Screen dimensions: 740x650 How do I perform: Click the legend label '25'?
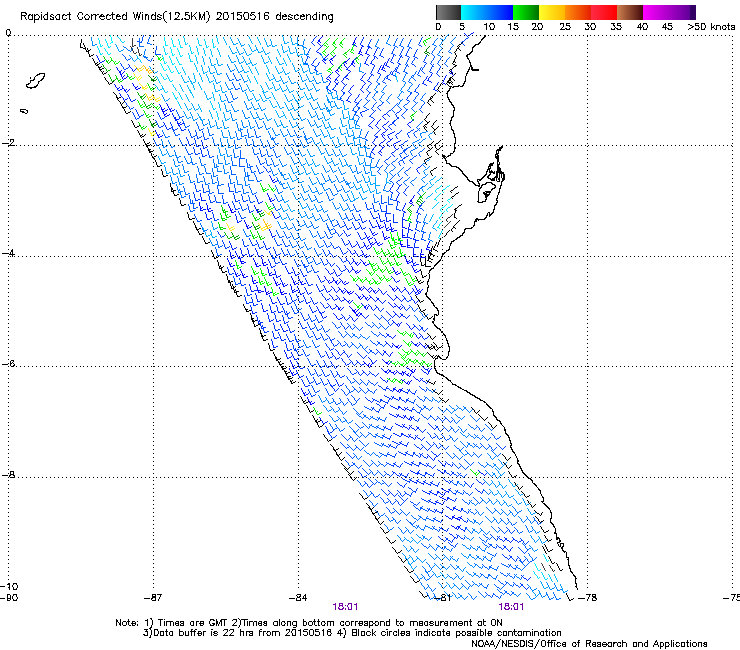tap(565, 27)
